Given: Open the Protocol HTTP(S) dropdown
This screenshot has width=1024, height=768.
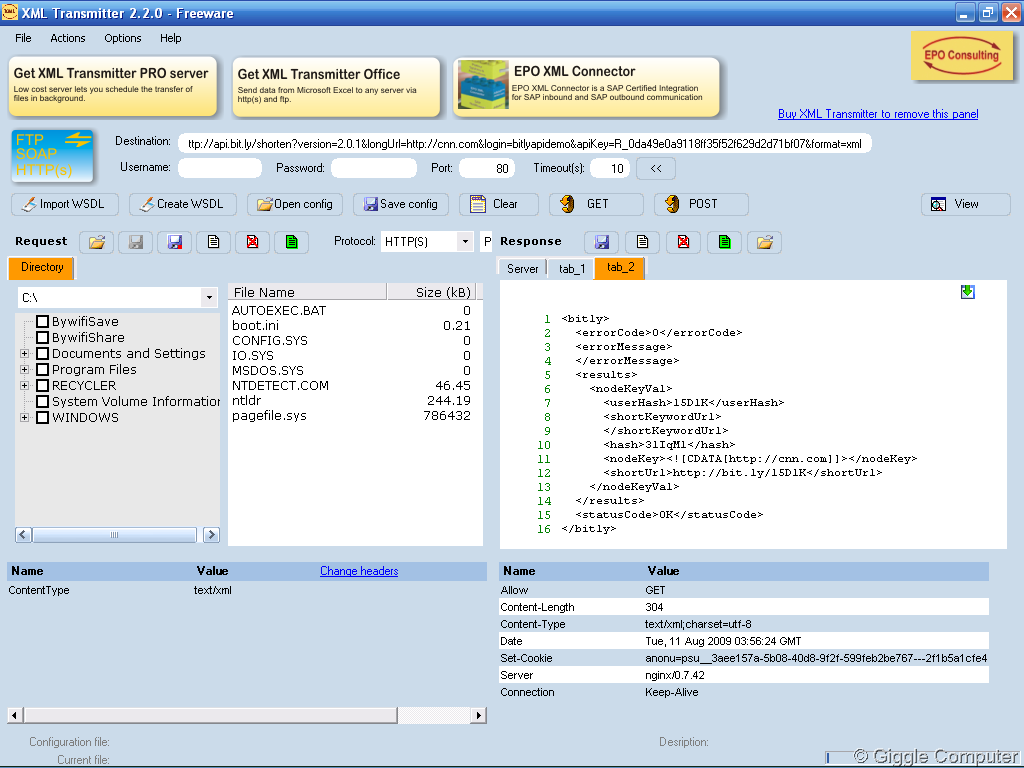Looking at the screenshot, I should click(465, 242).
